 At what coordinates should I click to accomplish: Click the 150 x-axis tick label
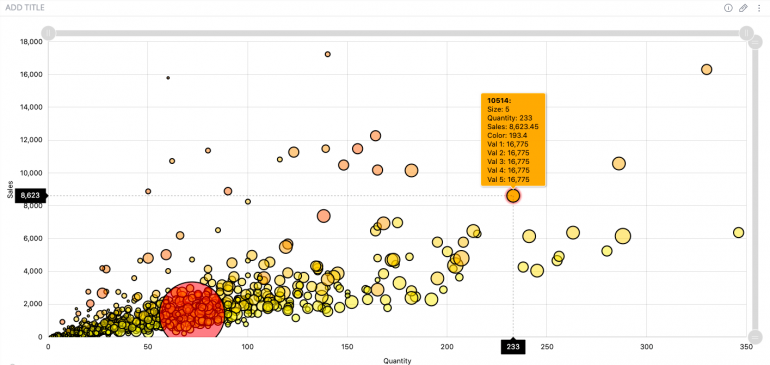coord(347,347)
